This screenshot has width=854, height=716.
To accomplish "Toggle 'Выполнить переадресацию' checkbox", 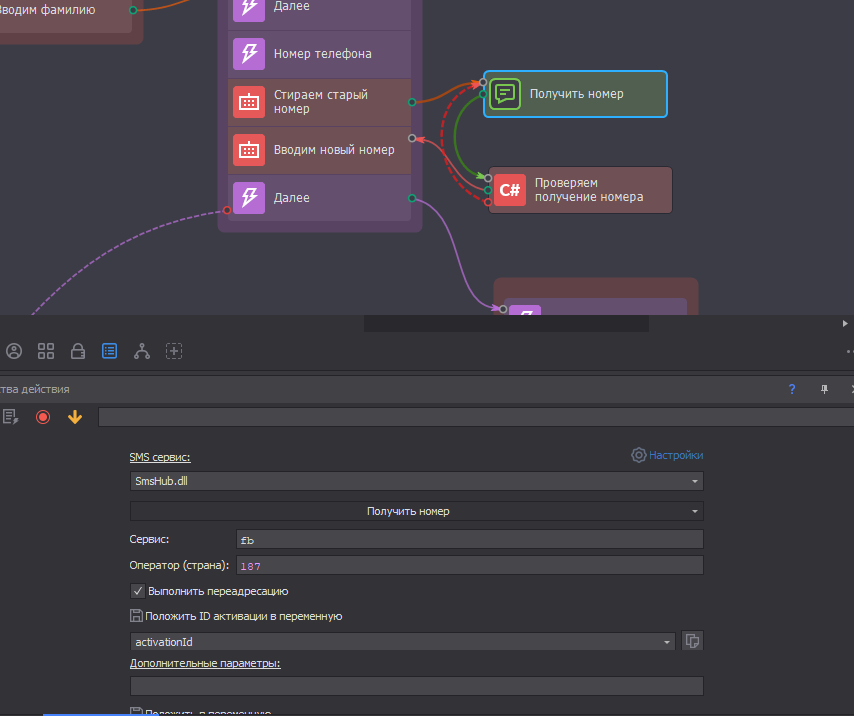I will [138, 591].
